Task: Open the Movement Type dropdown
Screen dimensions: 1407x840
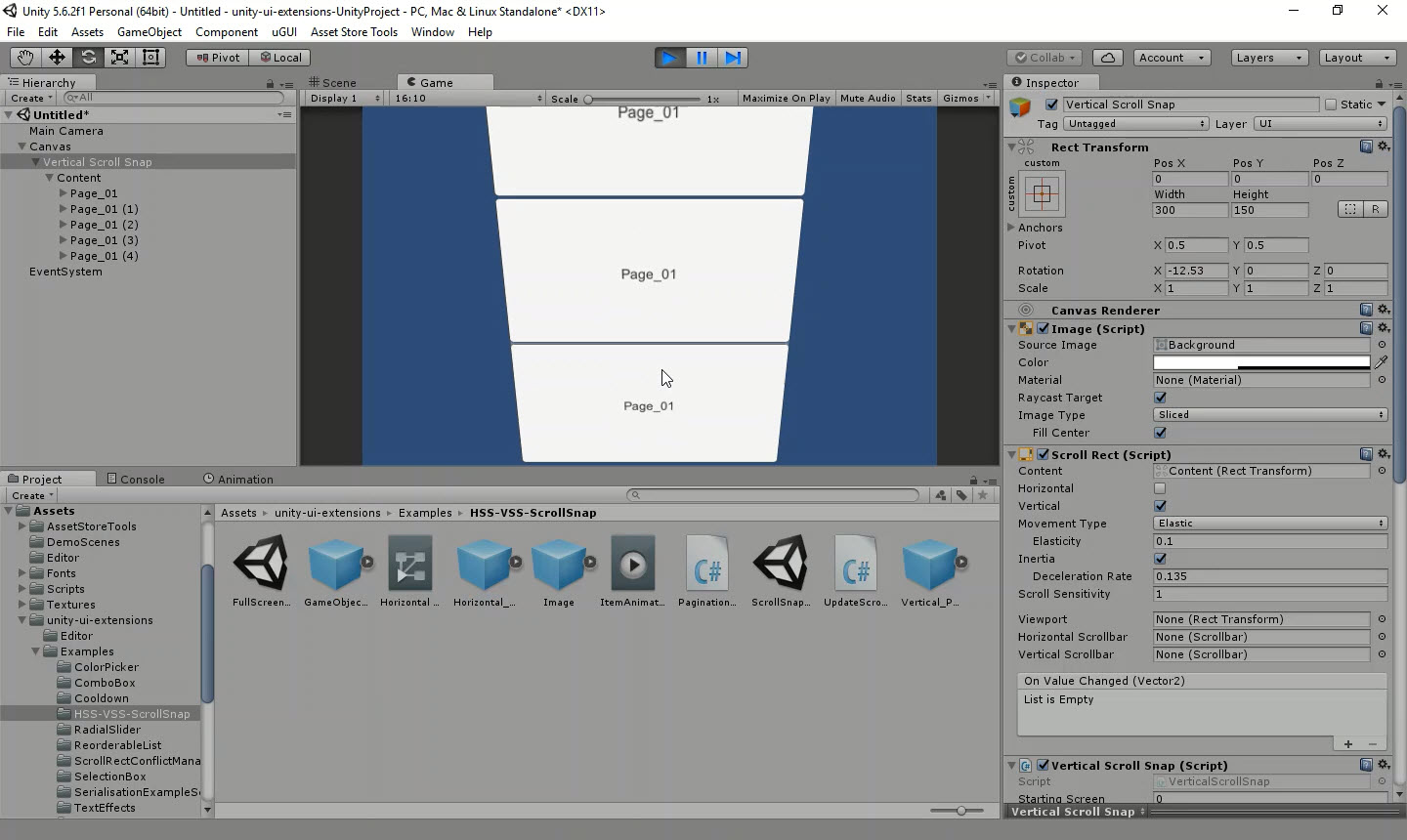Action: point(1270,524)
